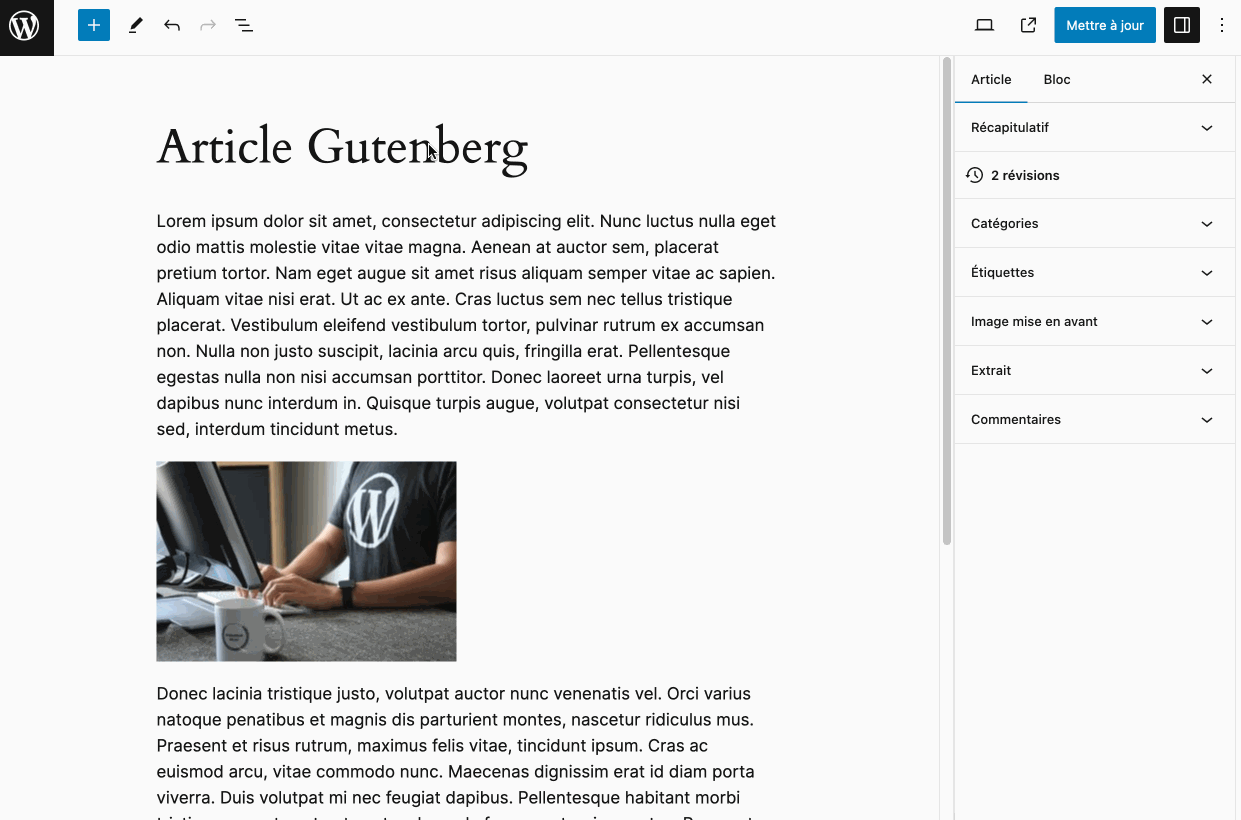Click the revisions clock icon
Screen dimensions: 1241x820
pos(974,175)
